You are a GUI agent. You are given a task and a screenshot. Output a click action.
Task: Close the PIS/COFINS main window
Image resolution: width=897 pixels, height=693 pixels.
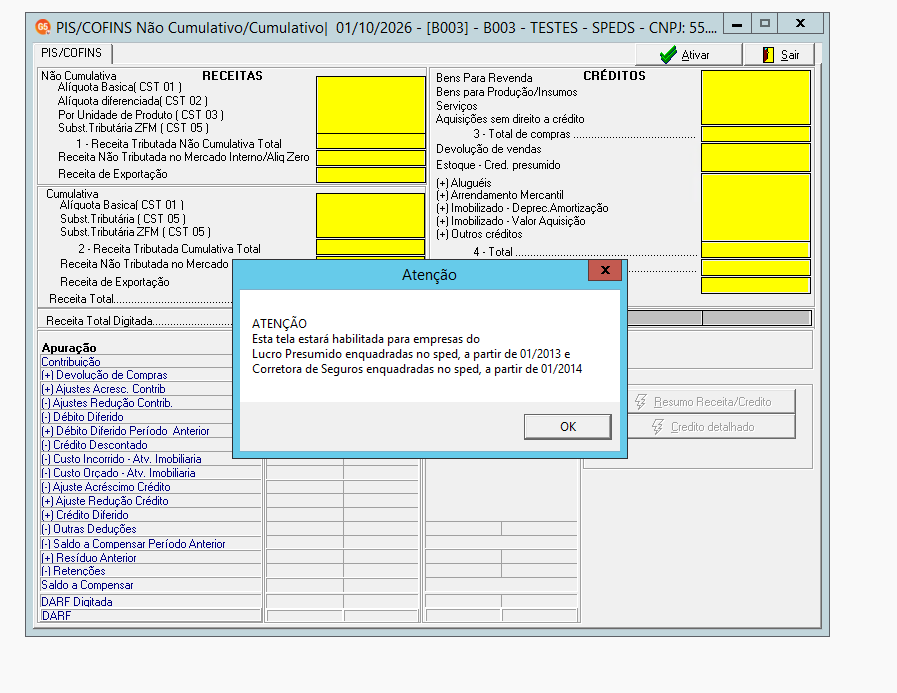click(x=800, y=23)
